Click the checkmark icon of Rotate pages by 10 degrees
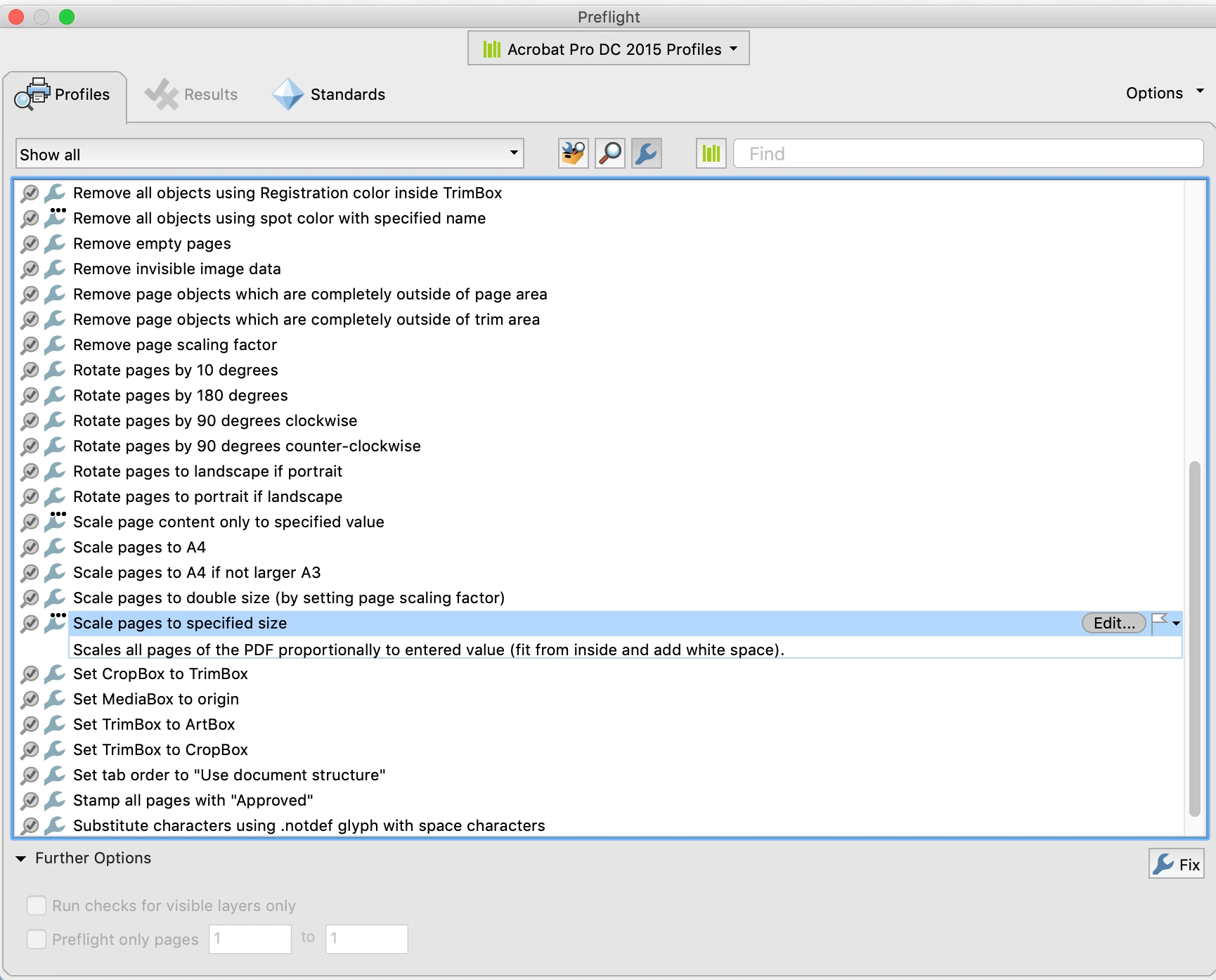This screenshot has height=980, width=1216. [30, 370]
